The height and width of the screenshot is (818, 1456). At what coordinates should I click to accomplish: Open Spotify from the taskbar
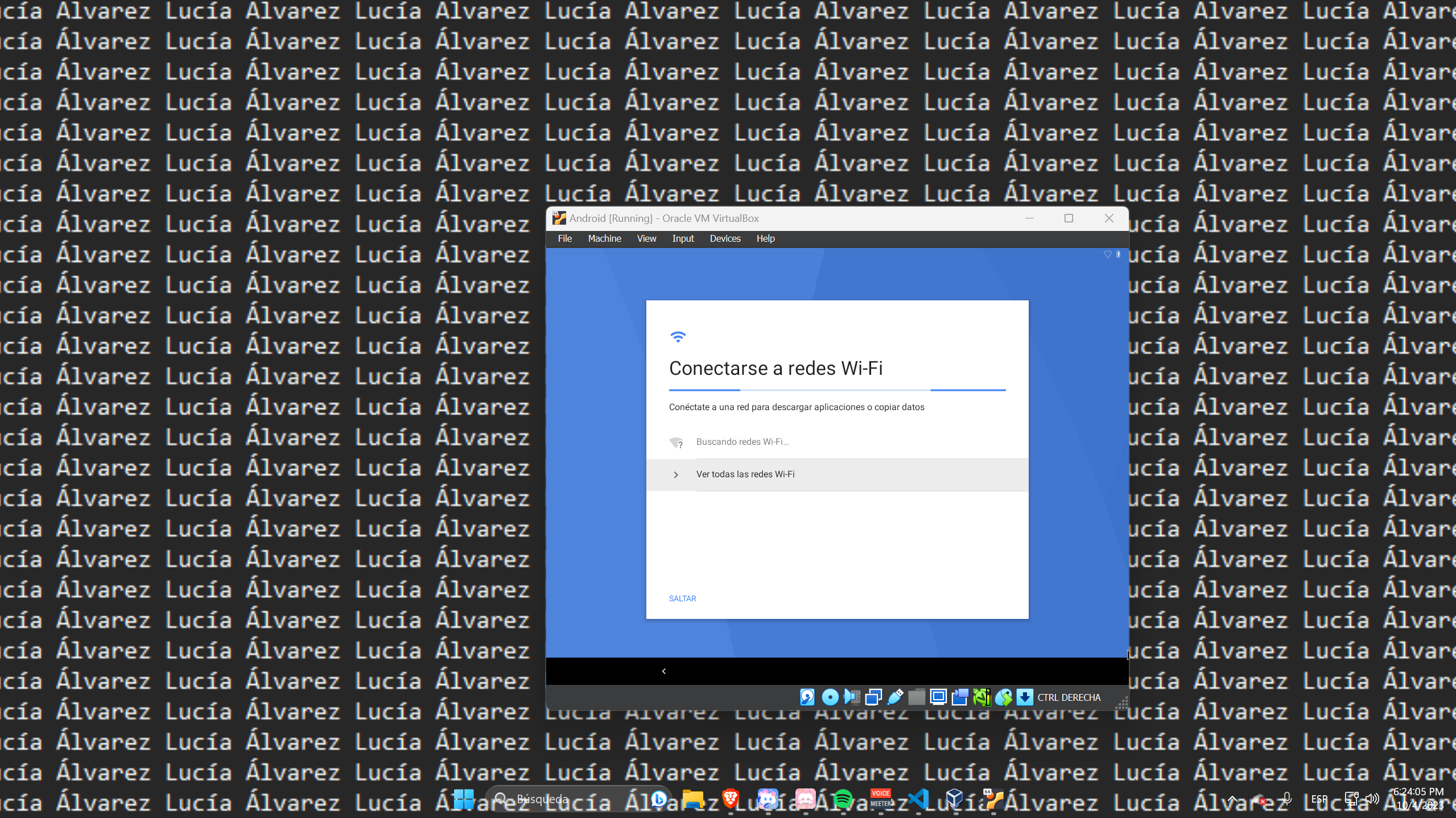tap(844, 799)
